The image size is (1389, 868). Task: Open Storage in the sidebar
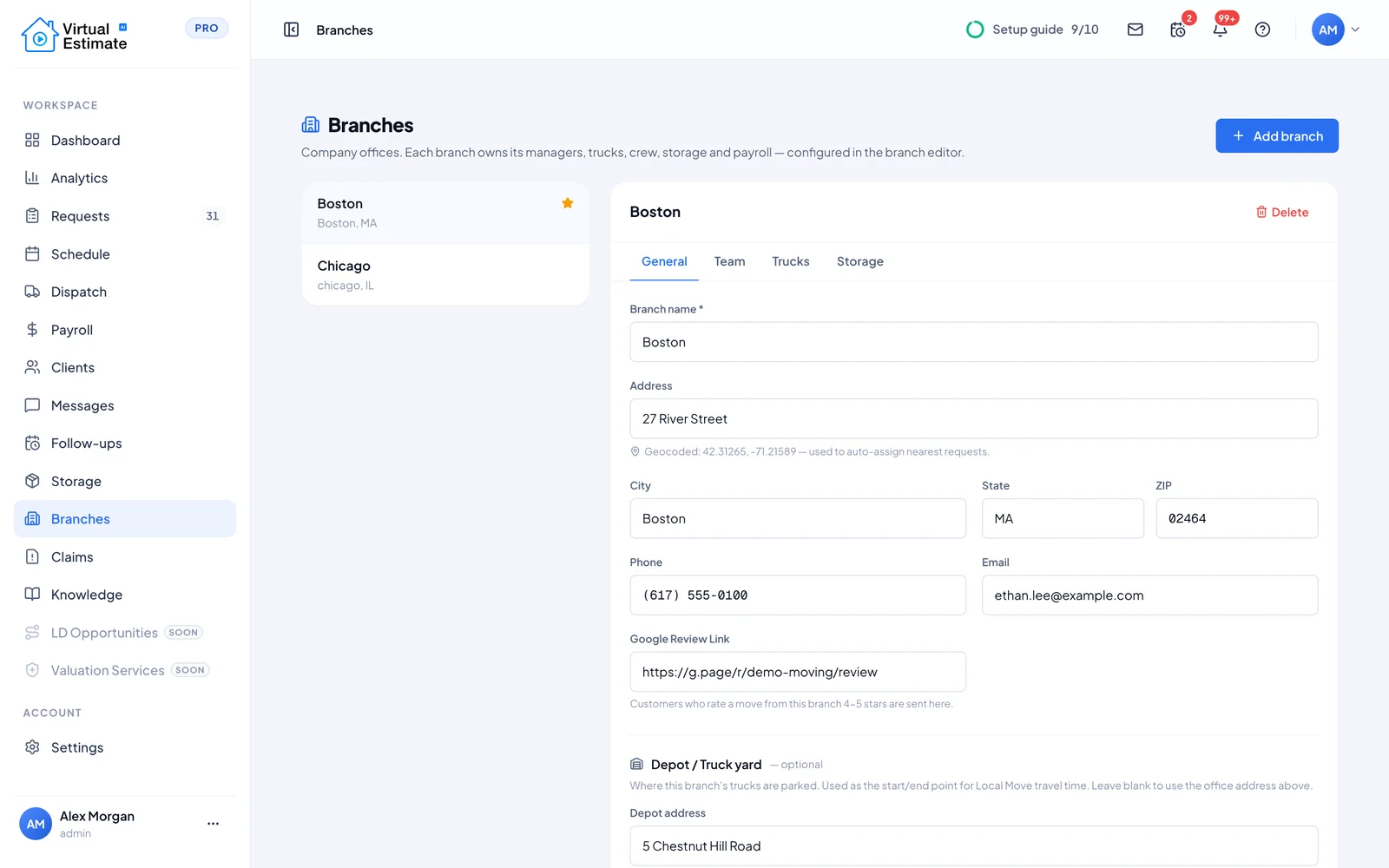125,481
